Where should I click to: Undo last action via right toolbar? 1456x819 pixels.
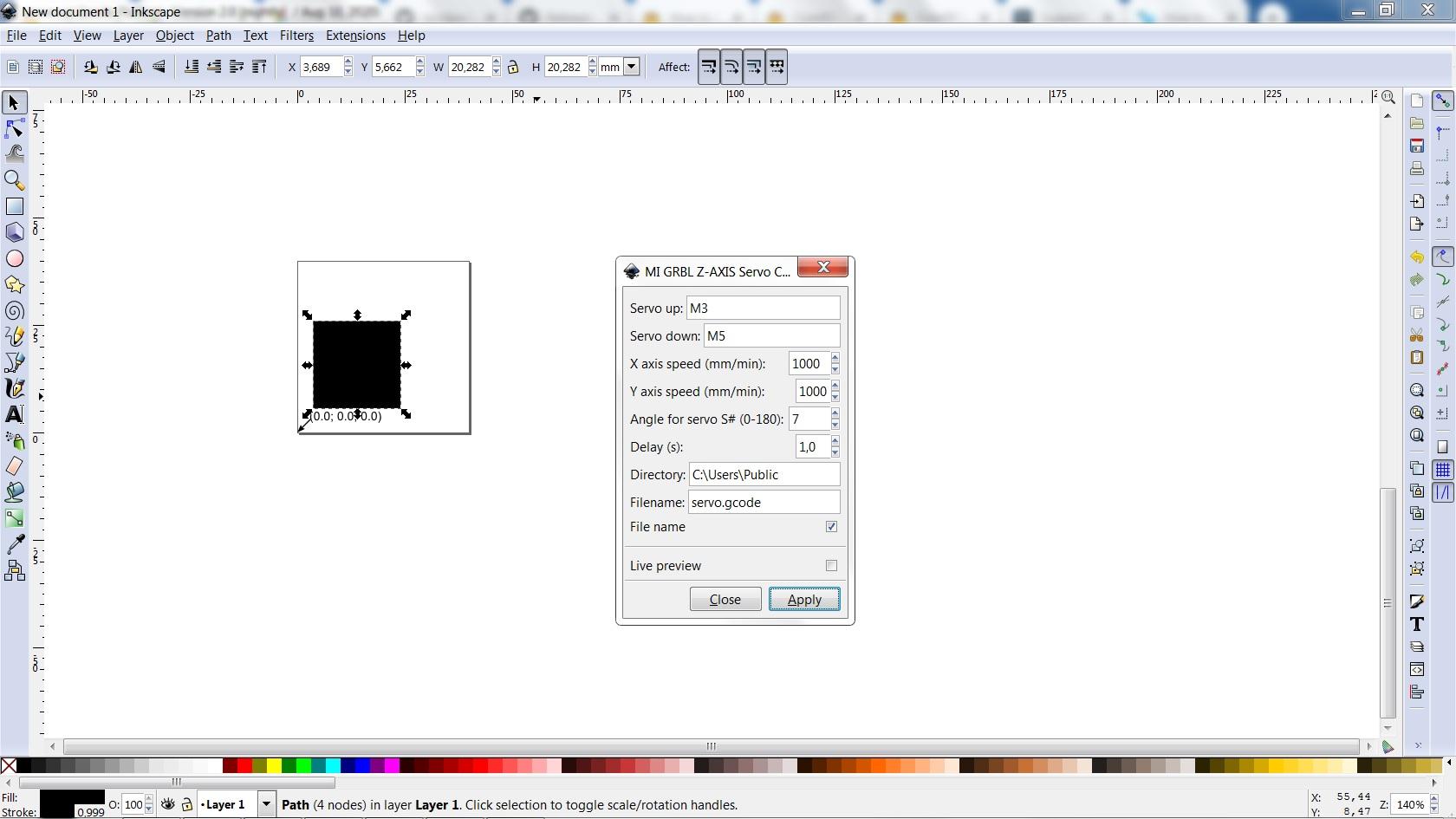coord(1417,257)
